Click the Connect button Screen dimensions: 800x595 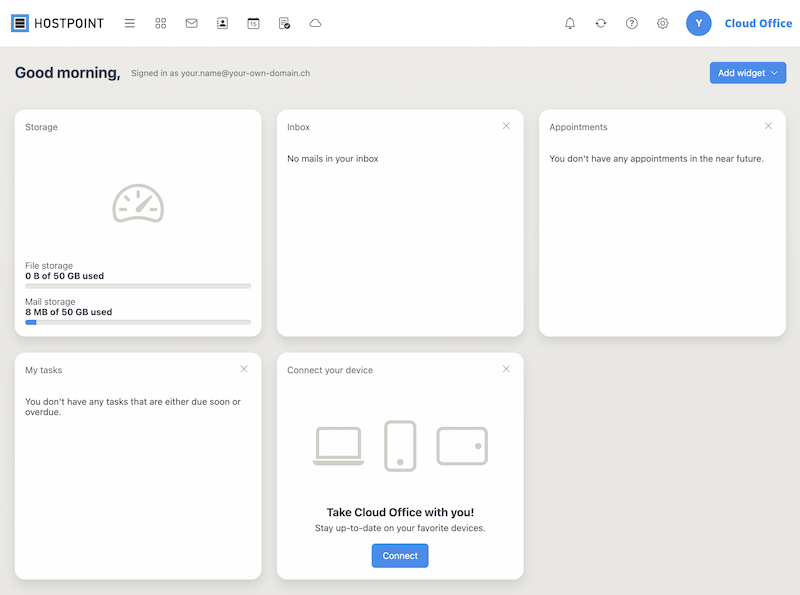(x=400, y=556)
